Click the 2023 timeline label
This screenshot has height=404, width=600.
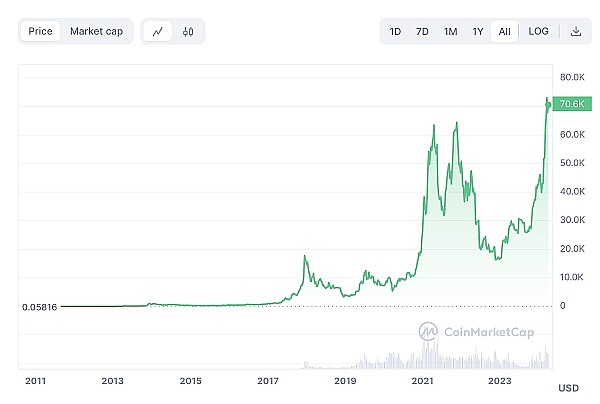[x=500, y=381]
